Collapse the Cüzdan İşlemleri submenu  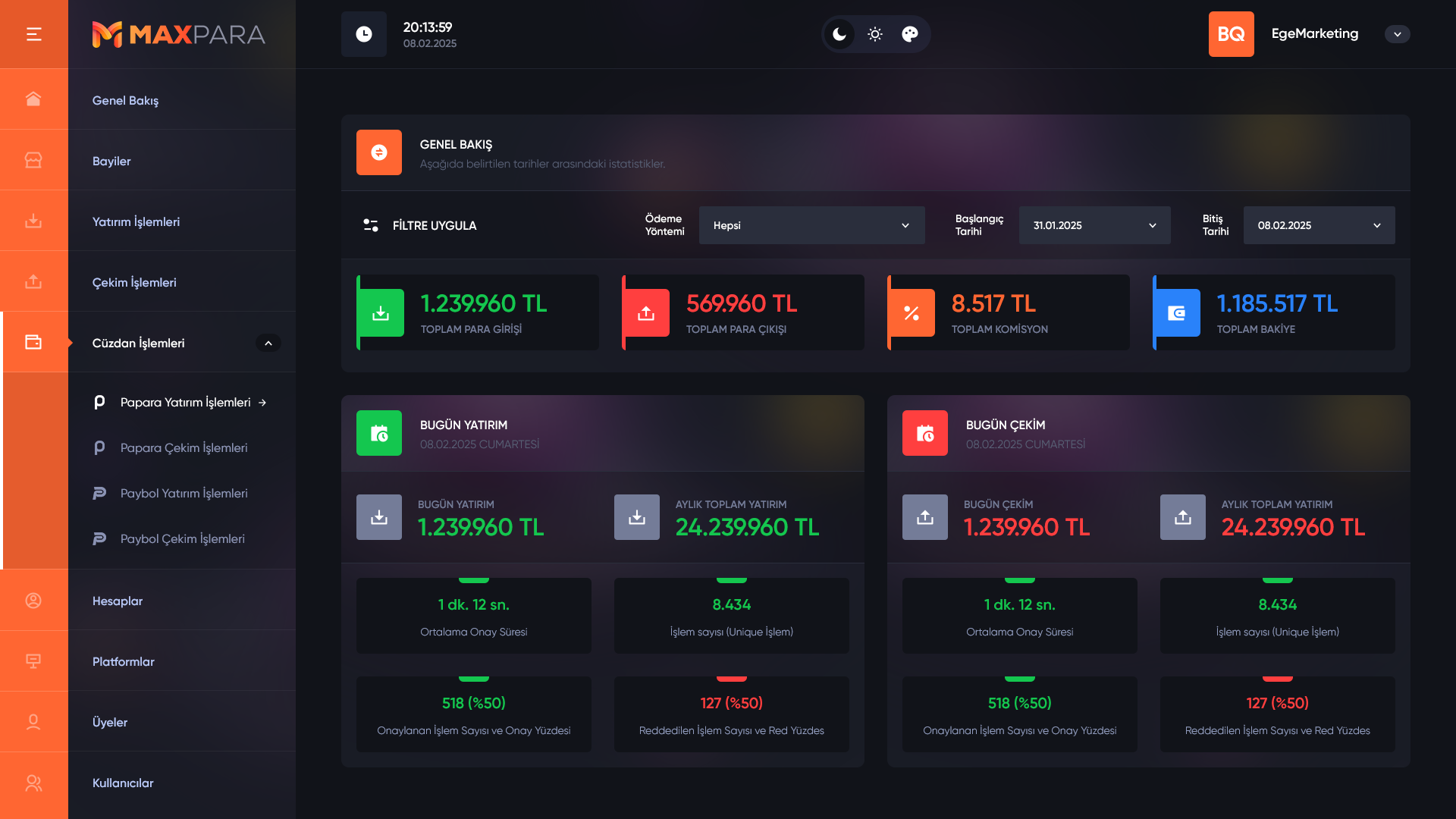[x=268, y=343]
